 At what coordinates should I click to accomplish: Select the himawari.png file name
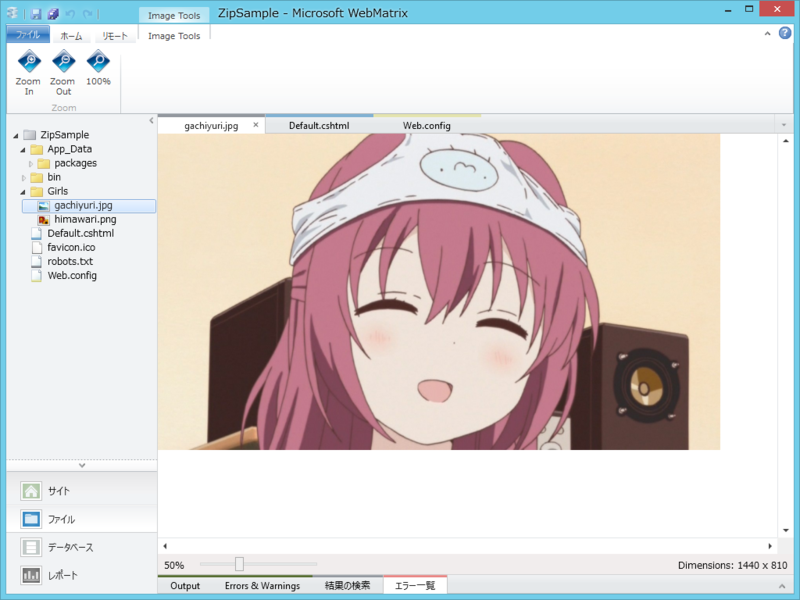[85, 219]
